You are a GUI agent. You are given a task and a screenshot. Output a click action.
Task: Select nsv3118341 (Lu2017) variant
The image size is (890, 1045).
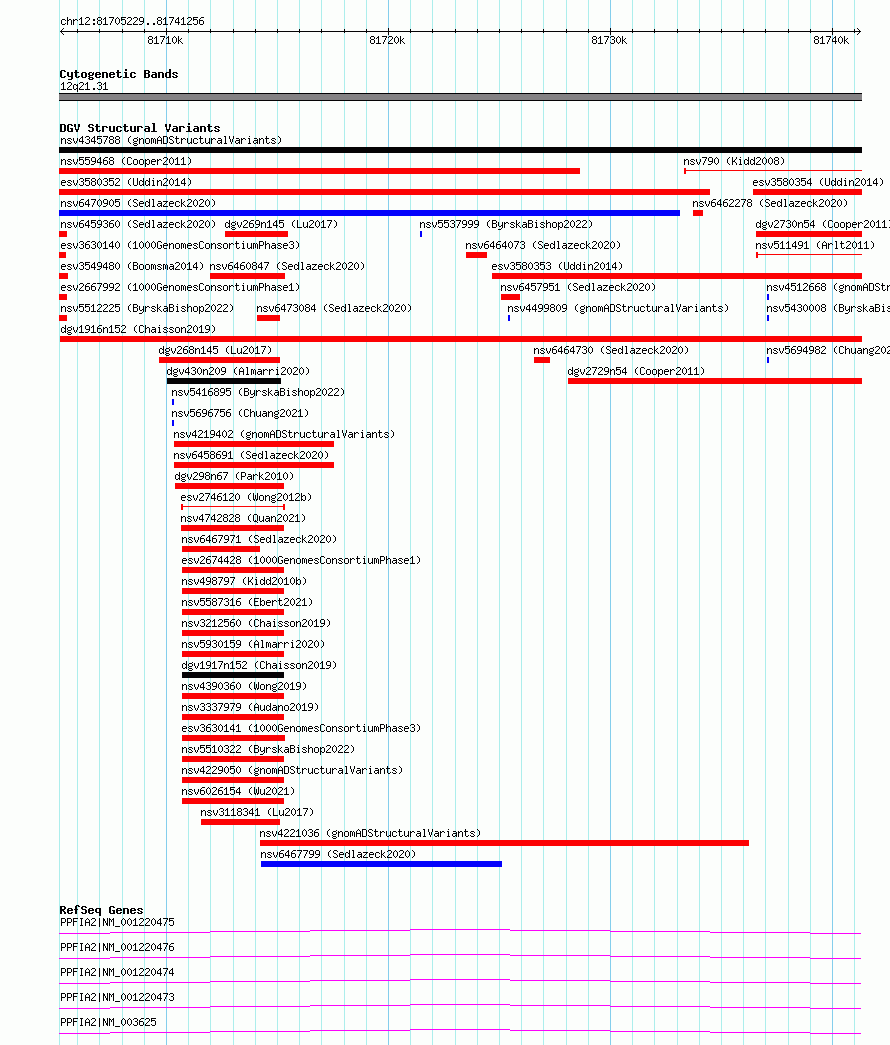tap(240, 822)
